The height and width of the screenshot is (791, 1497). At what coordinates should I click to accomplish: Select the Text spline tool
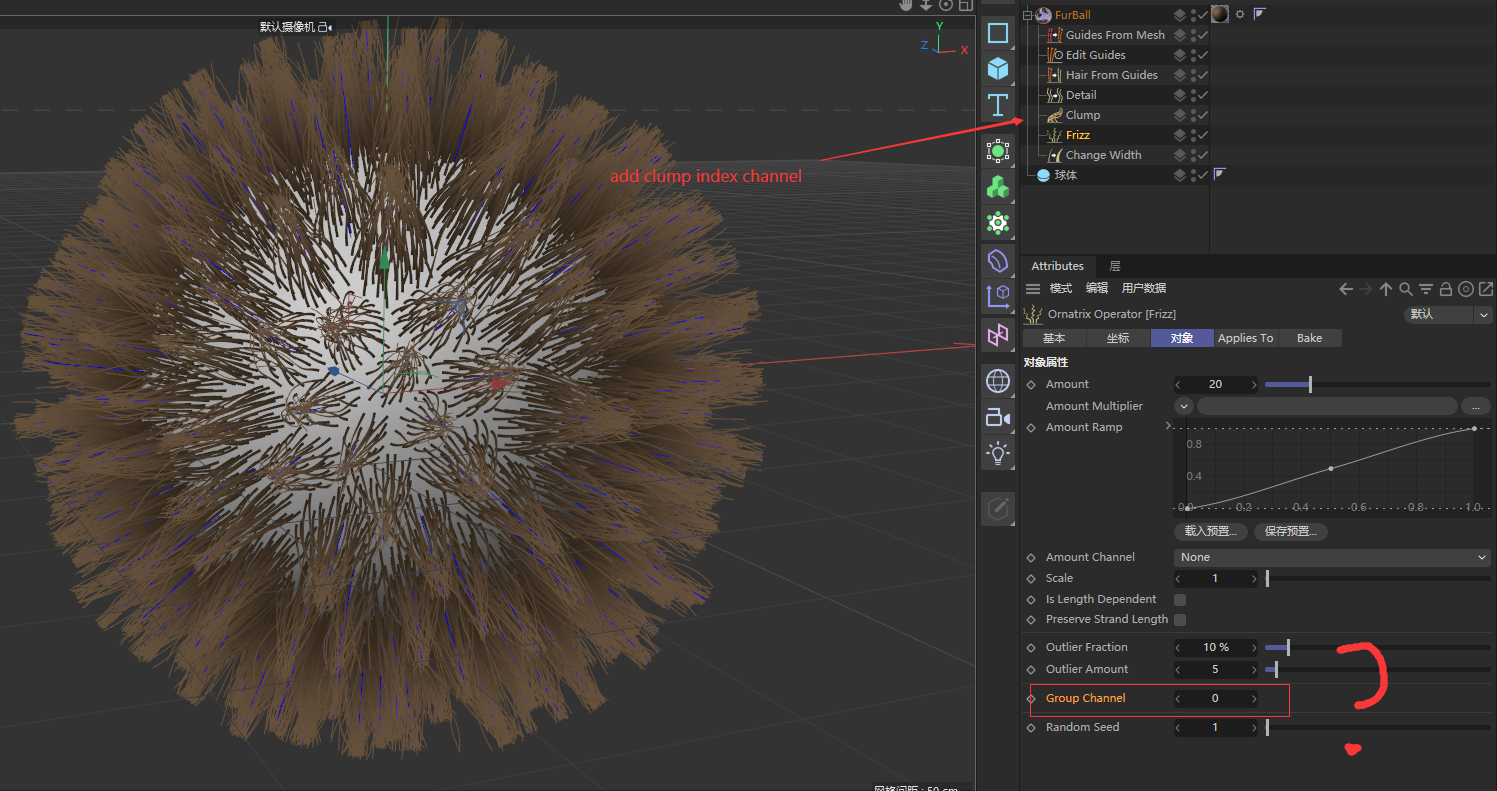[x=997, y=105]
